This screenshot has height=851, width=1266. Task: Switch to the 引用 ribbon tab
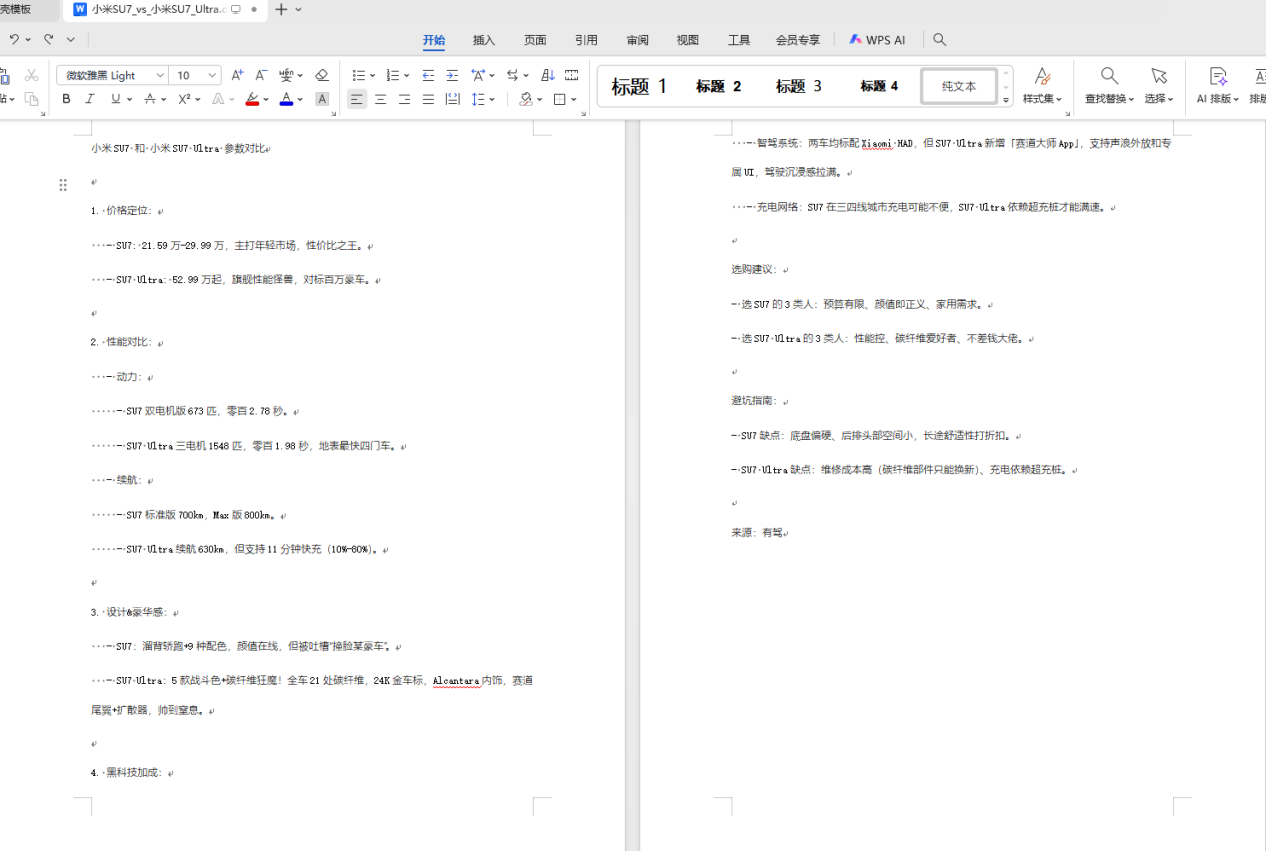point(586,40)
